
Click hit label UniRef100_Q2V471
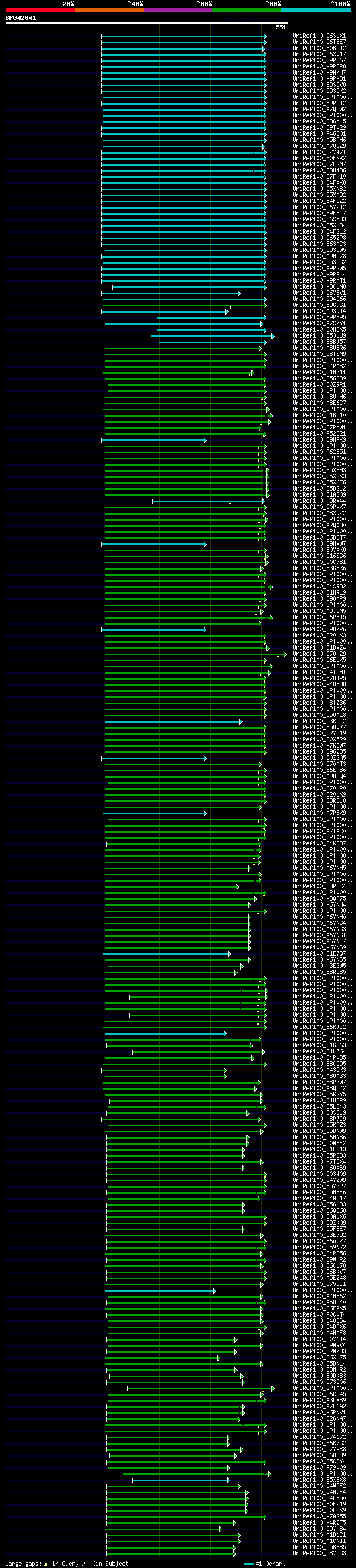tap(319, 152)
